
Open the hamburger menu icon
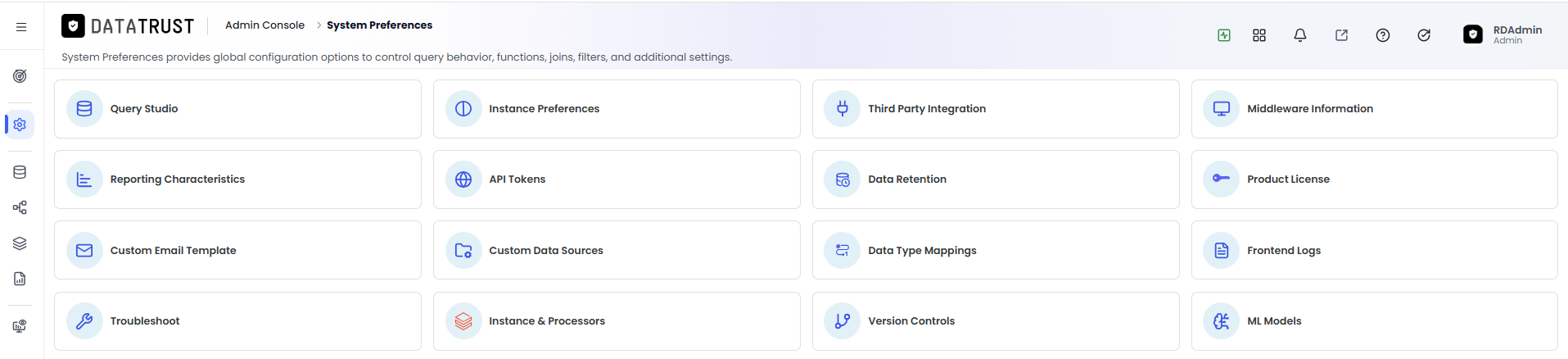click(x=21, y=27)
